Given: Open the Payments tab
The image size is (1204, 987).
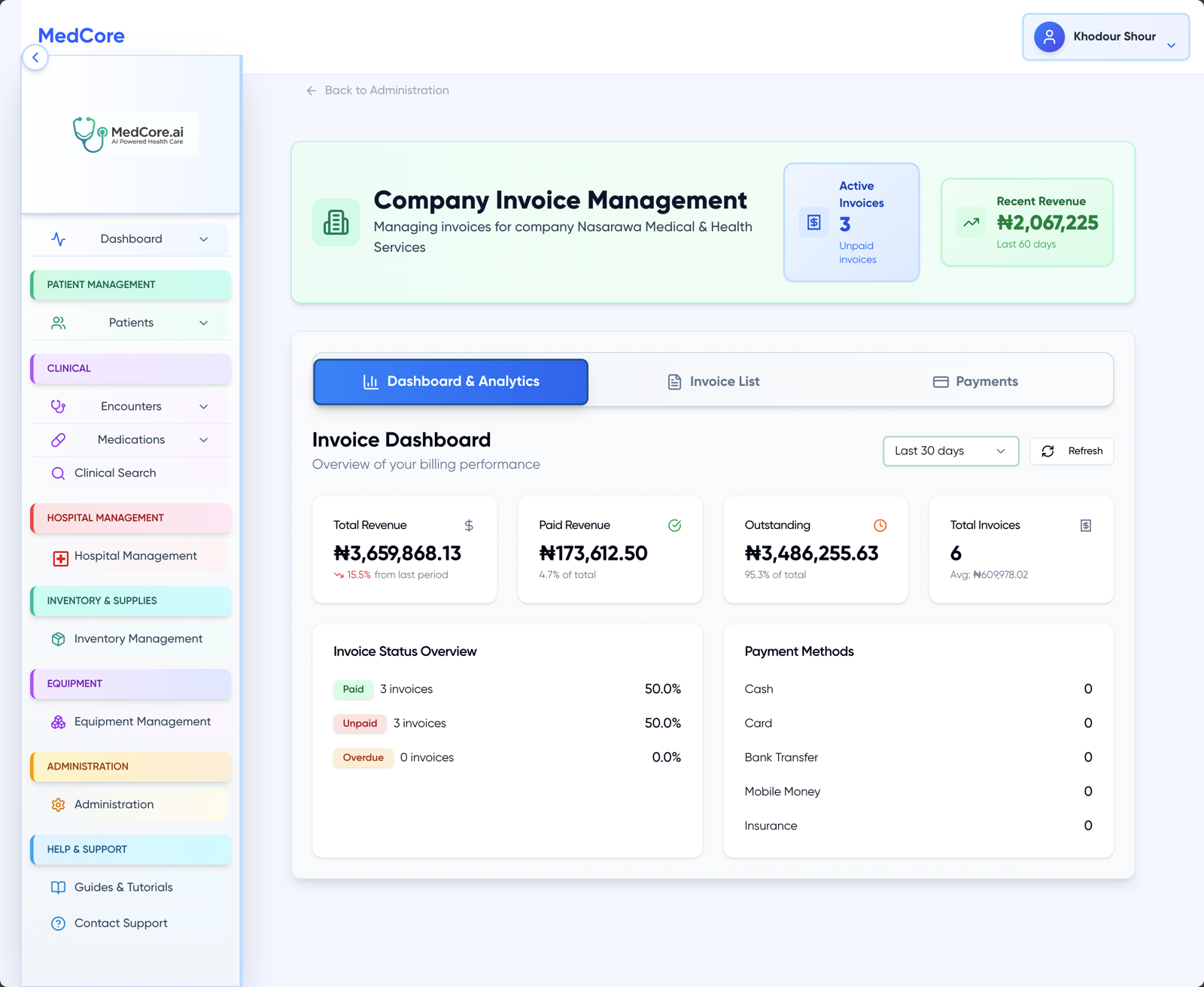Looking at the screenshot, I should (x=975, y=381).
